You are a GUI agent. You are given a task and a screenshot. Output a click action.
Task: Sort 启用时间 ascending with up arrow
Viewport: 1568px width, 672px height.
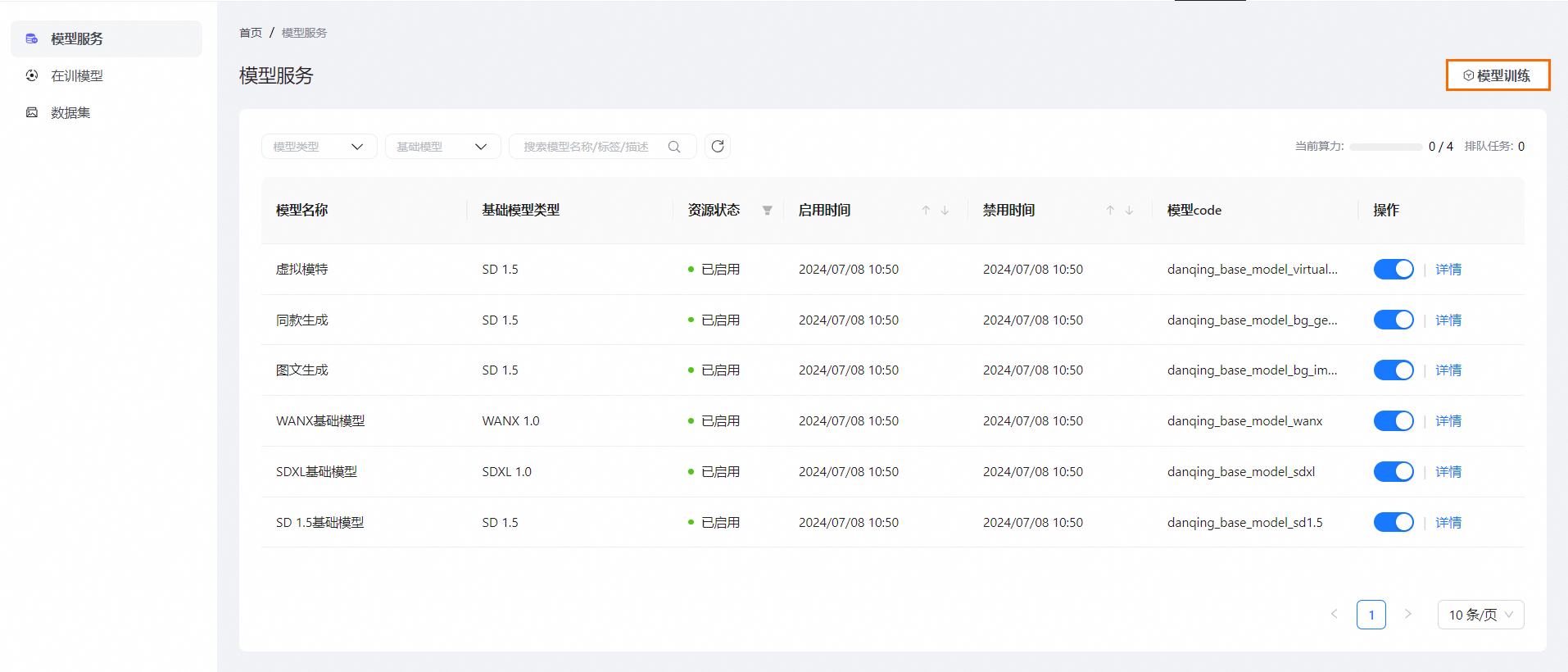tap(926, 211)
